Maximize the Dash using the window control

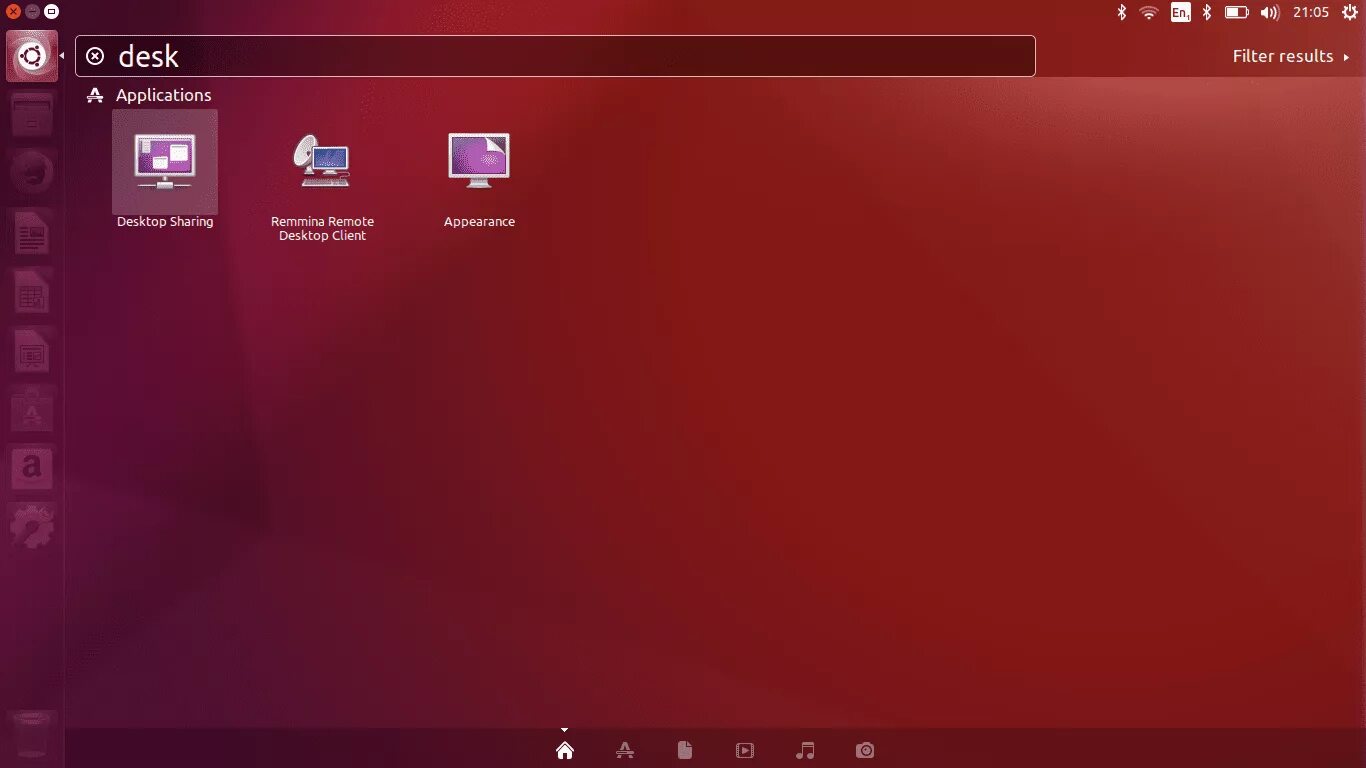click(x=51, y=12)
